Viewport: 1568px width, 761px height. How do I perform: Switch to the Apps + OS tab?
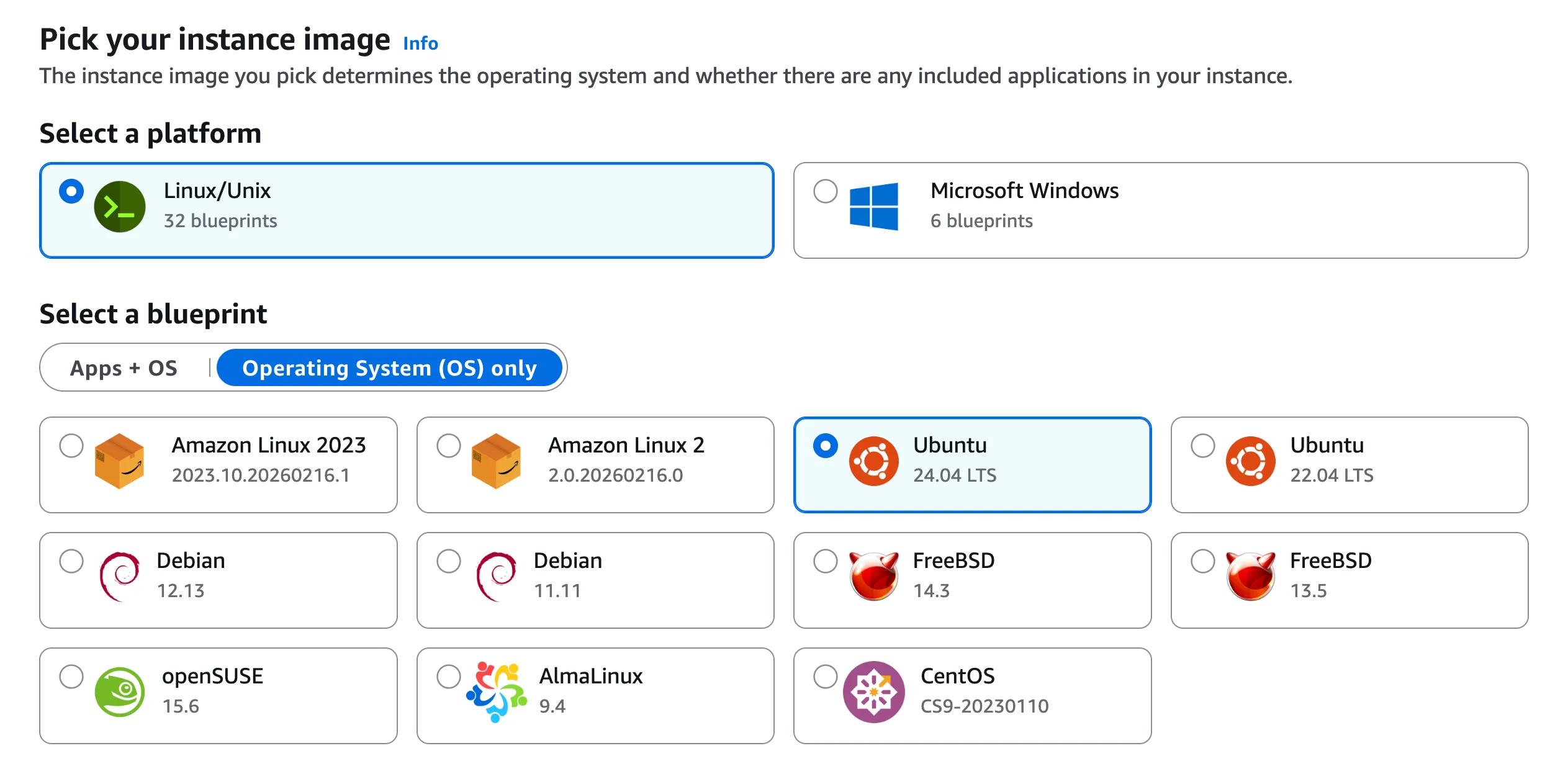pos(123,367)
